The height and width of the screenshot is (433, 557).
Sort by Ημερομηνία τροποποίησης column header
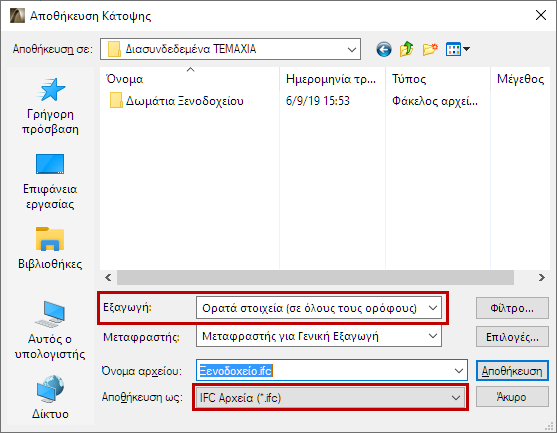(x=332, y=79)
